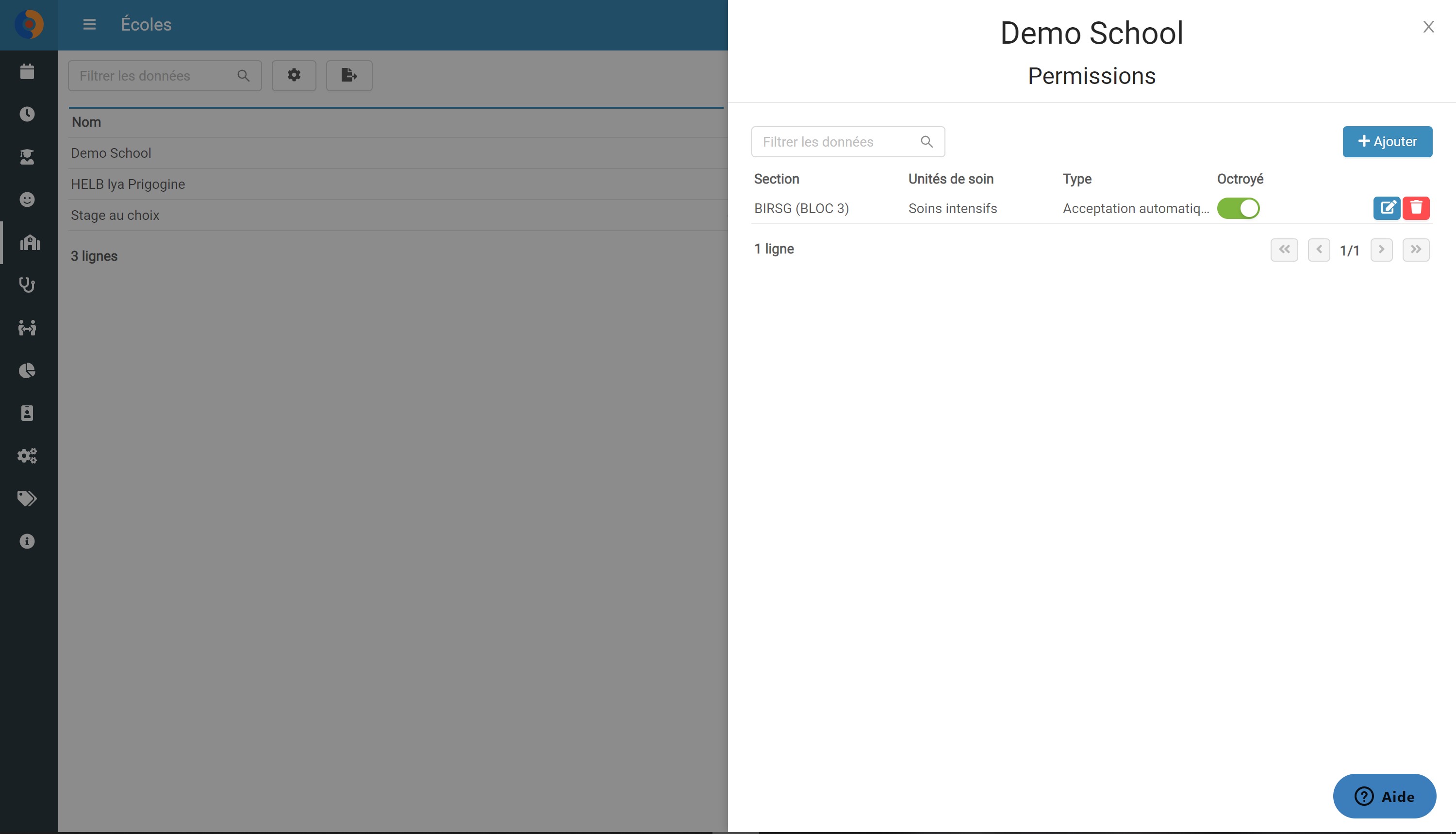Screen dimensions: 1456x834
Task: Click the BIRSG (BLOC 3) section cell
Action: 801,209
